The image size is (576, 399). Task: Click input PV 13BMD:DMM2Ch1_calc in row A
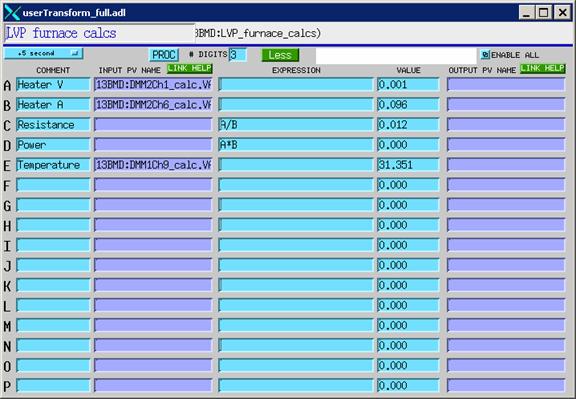click(x=153, y=85)
